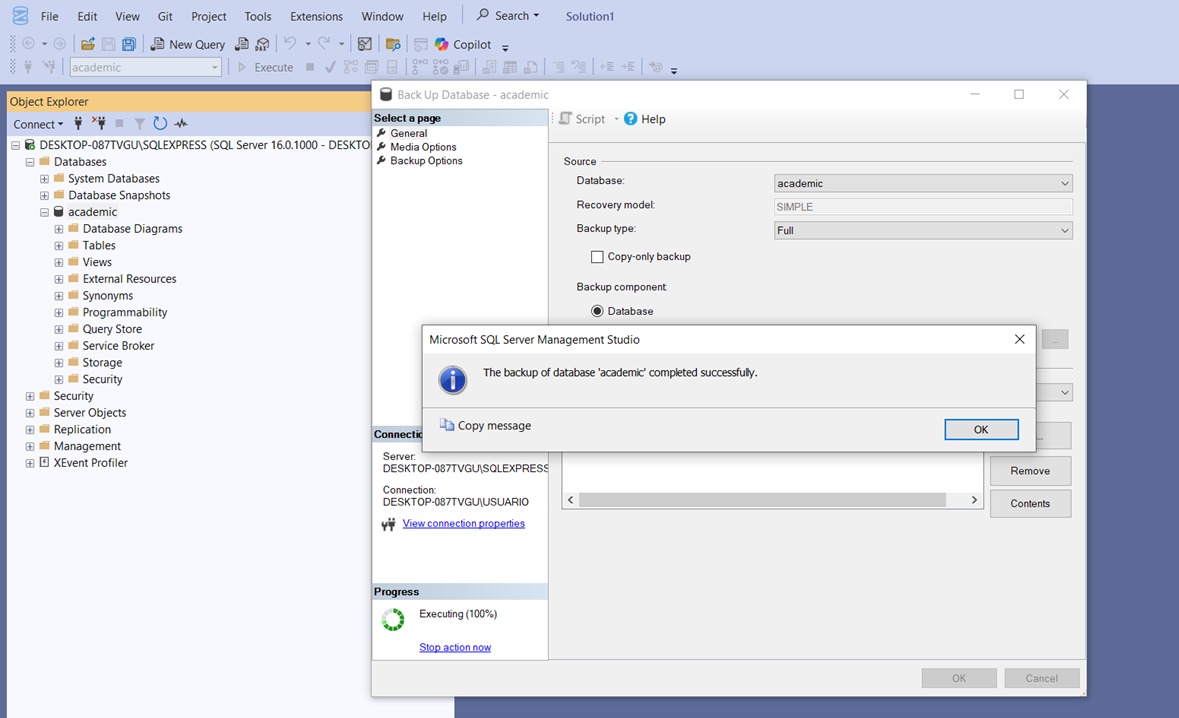Click the DAX query icon in toolbar

262,44
